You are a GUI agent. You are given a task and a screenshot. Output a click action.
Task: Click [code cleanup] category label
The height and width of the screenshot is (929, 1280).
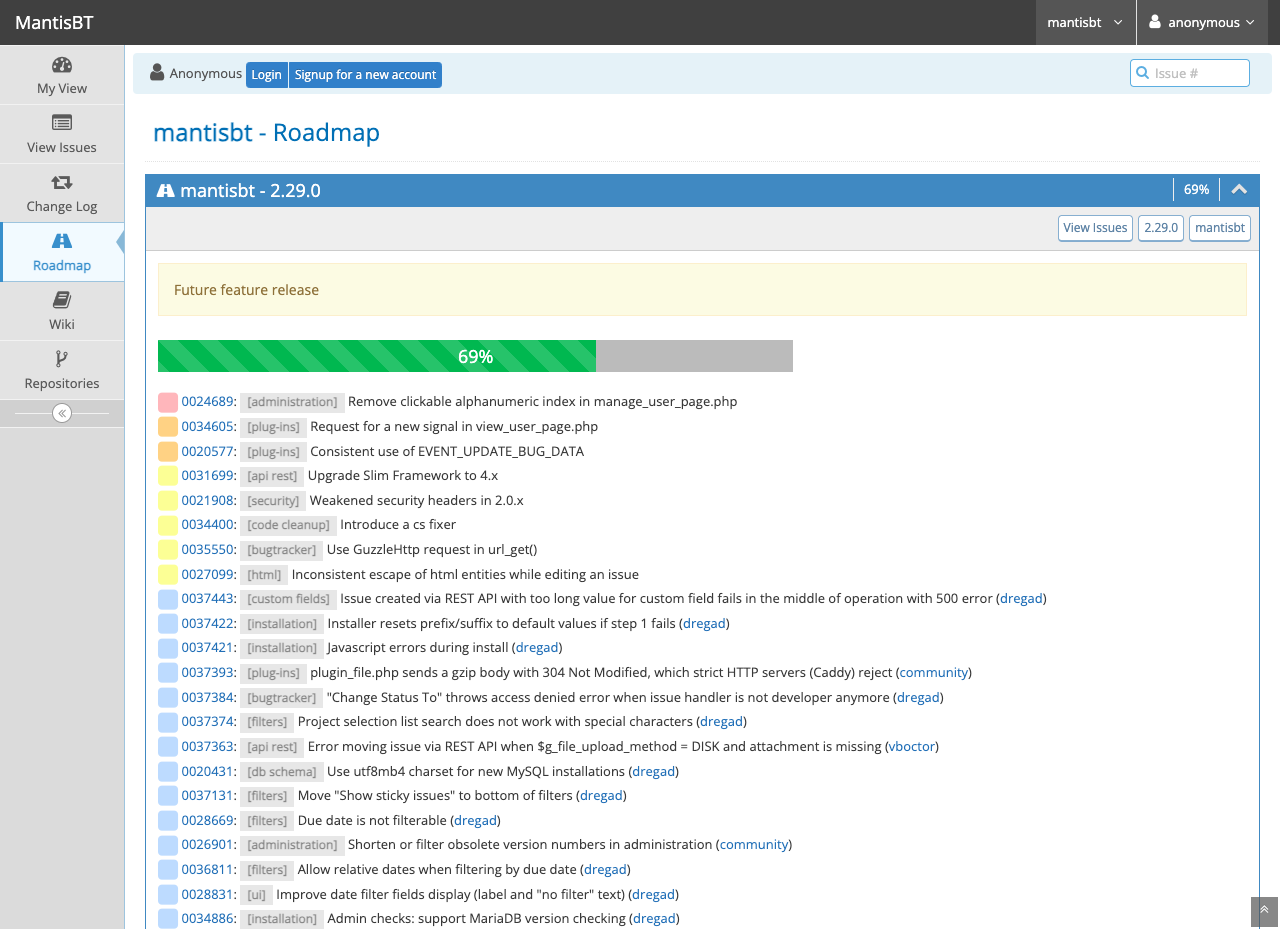pos(287,525)
